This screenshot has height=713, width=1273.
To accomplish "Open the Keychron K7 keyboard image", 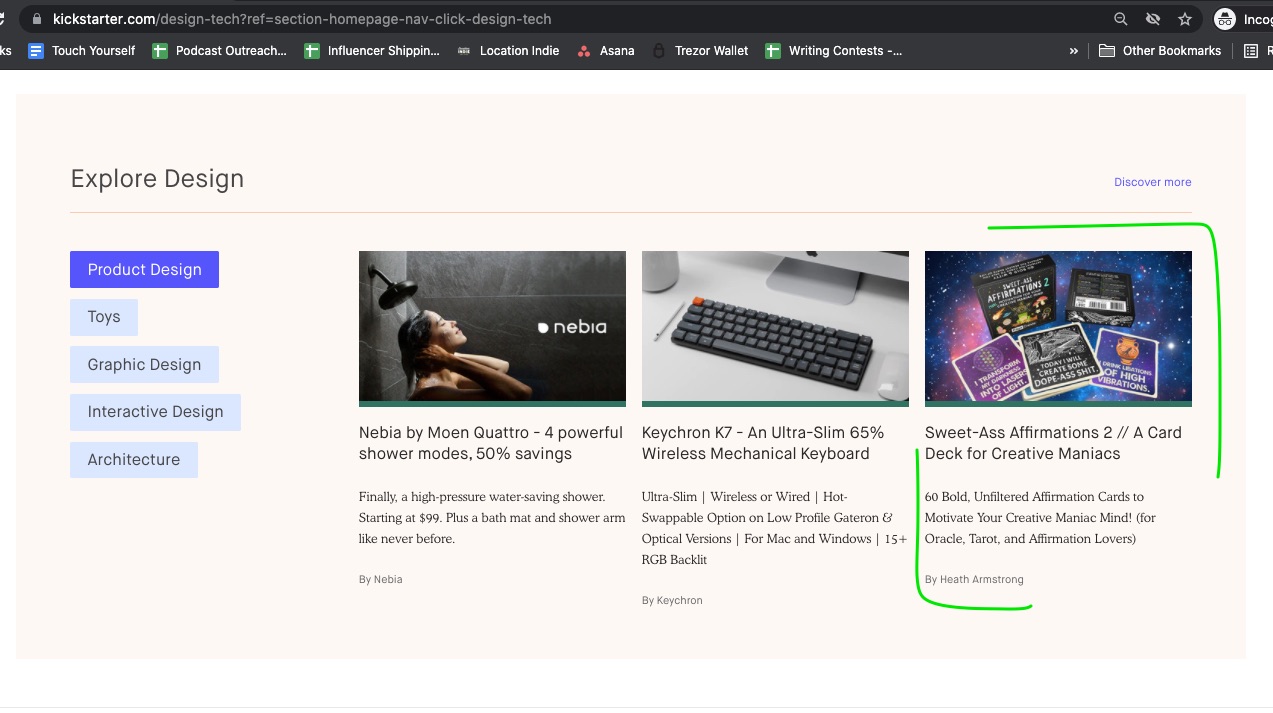I will [x=775, y=327].
